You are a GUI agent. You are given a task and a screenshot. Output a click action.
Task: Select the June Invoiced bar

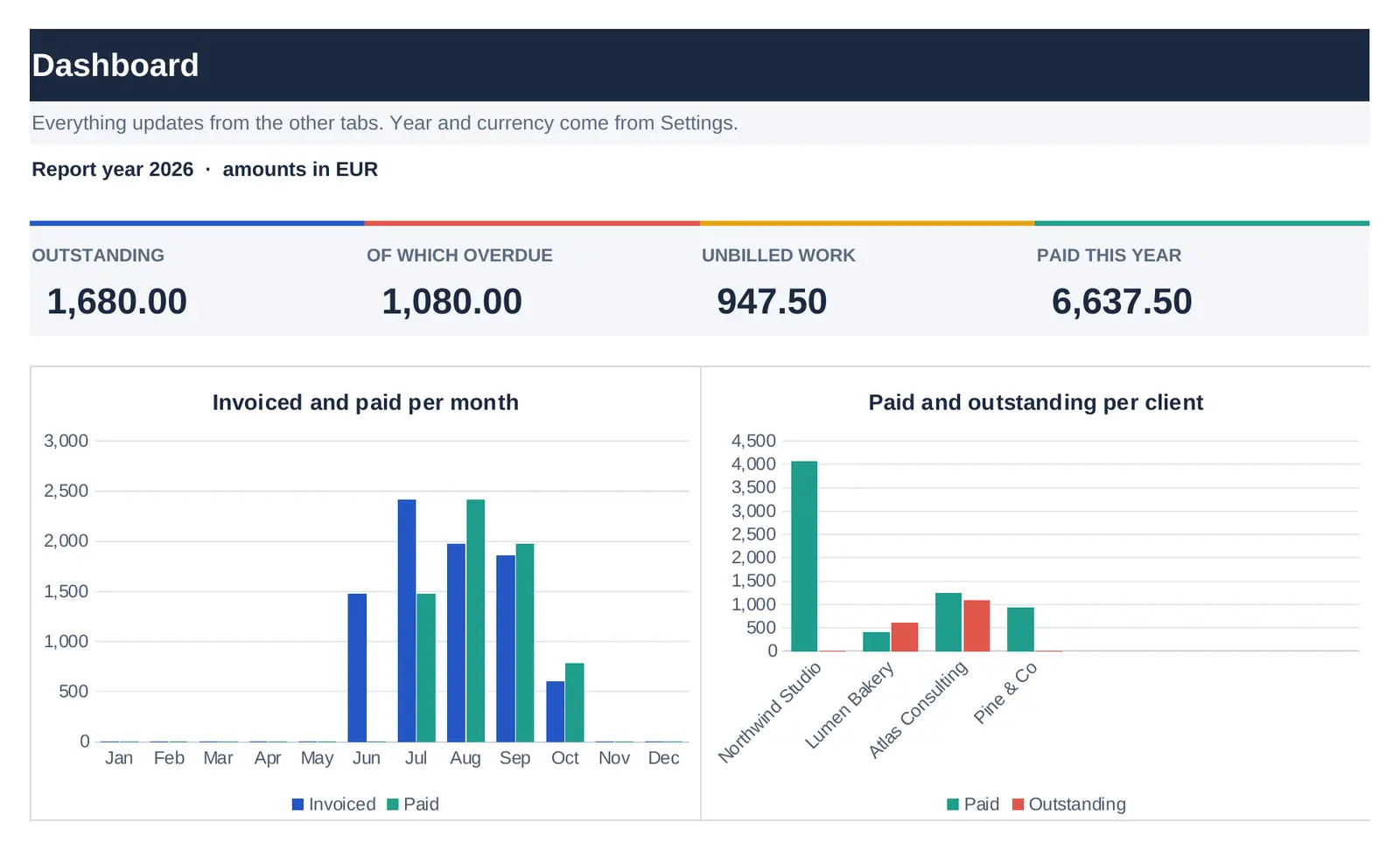point(357,668)
